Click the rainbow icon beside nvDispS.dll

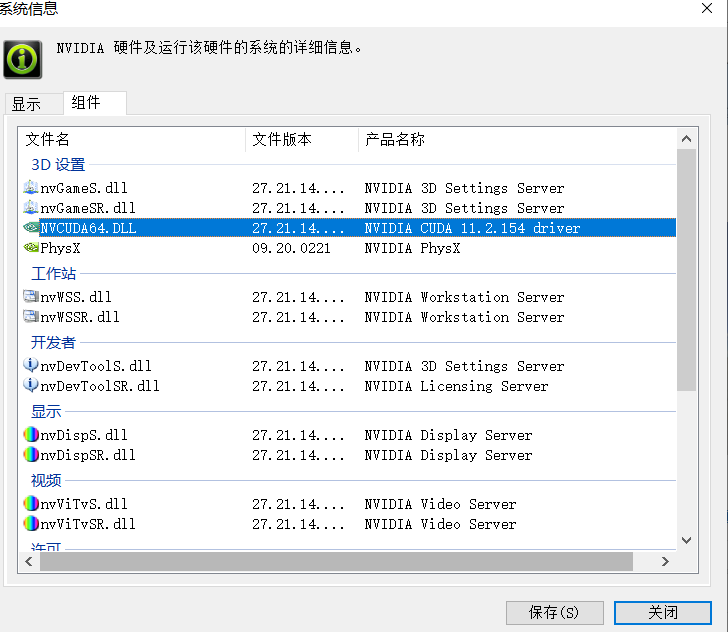point(31,435)
